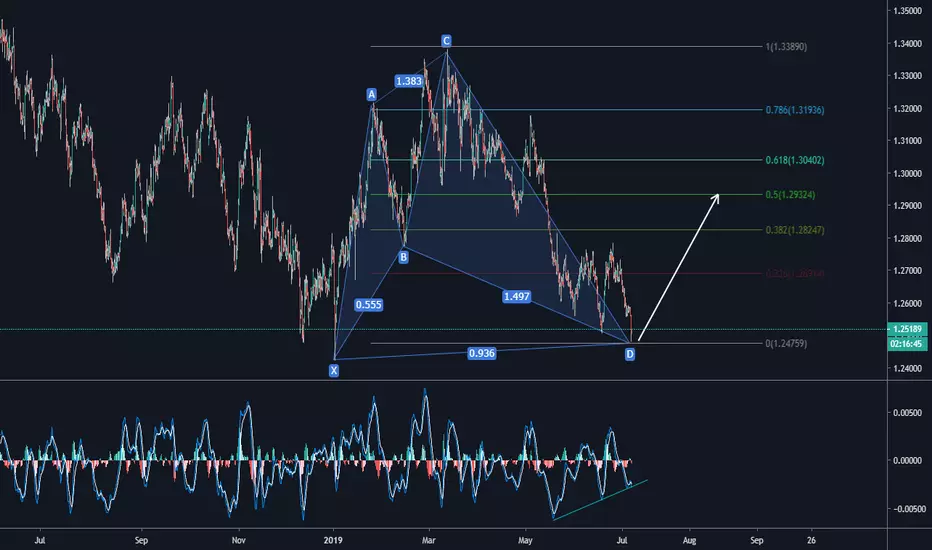The image size is (932, 550).
Task: Select the Fibonacci level 0.382(1.28247) label
Action: [795, 230]
